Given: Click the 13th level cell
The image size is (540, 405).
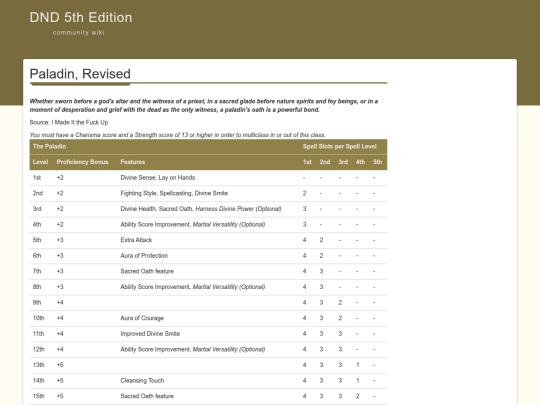Looking at the screenshot, I should [39, 365].
